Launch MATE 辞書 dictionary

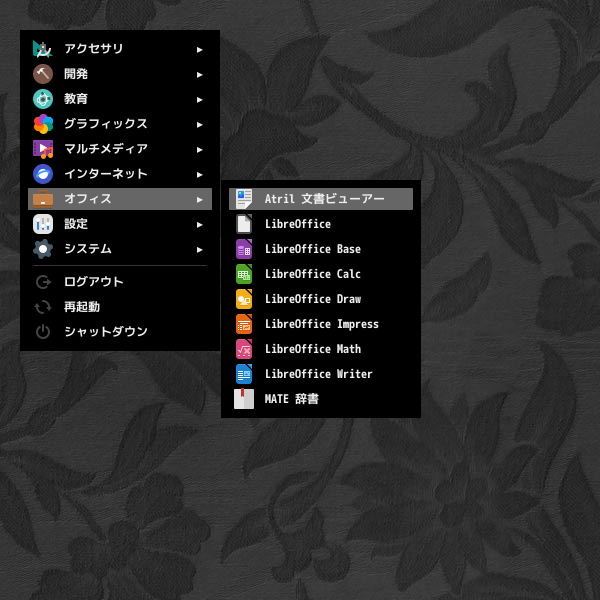pos(321,399)
